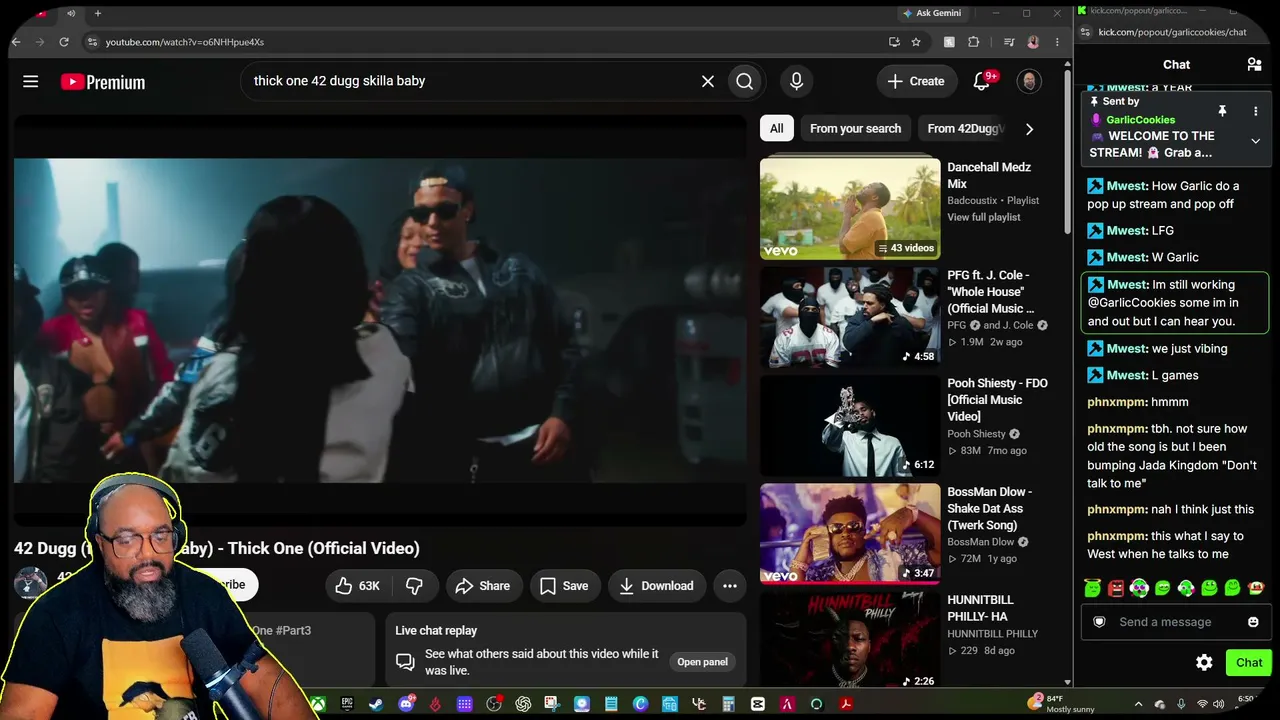1280x720 pixels.
Task: Select the All filter chip
Action: click(x=777, y=128)
